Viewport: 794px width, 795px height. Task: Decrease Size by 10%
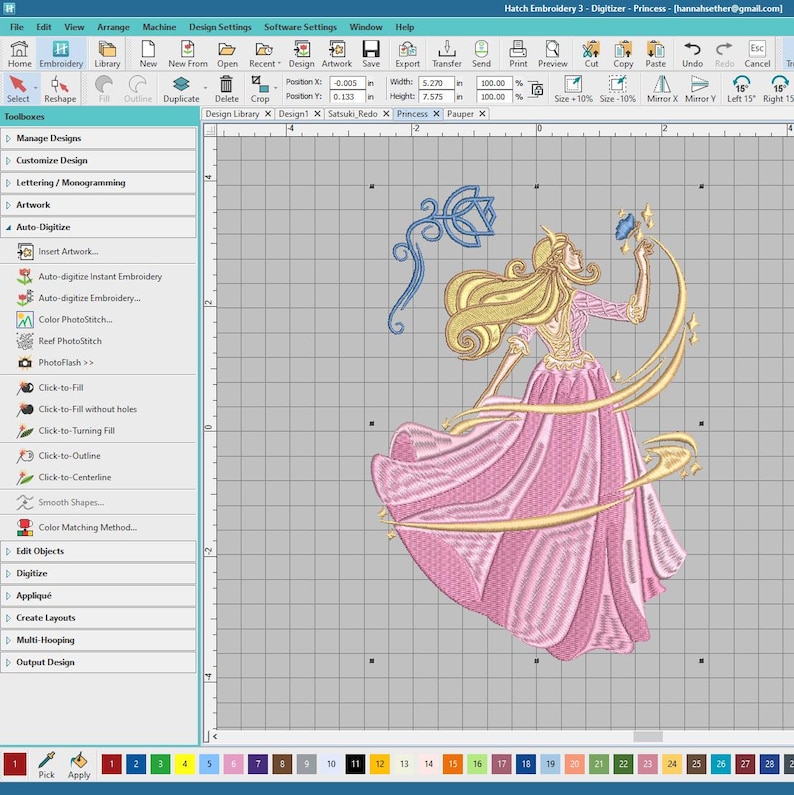coord(618,89)
